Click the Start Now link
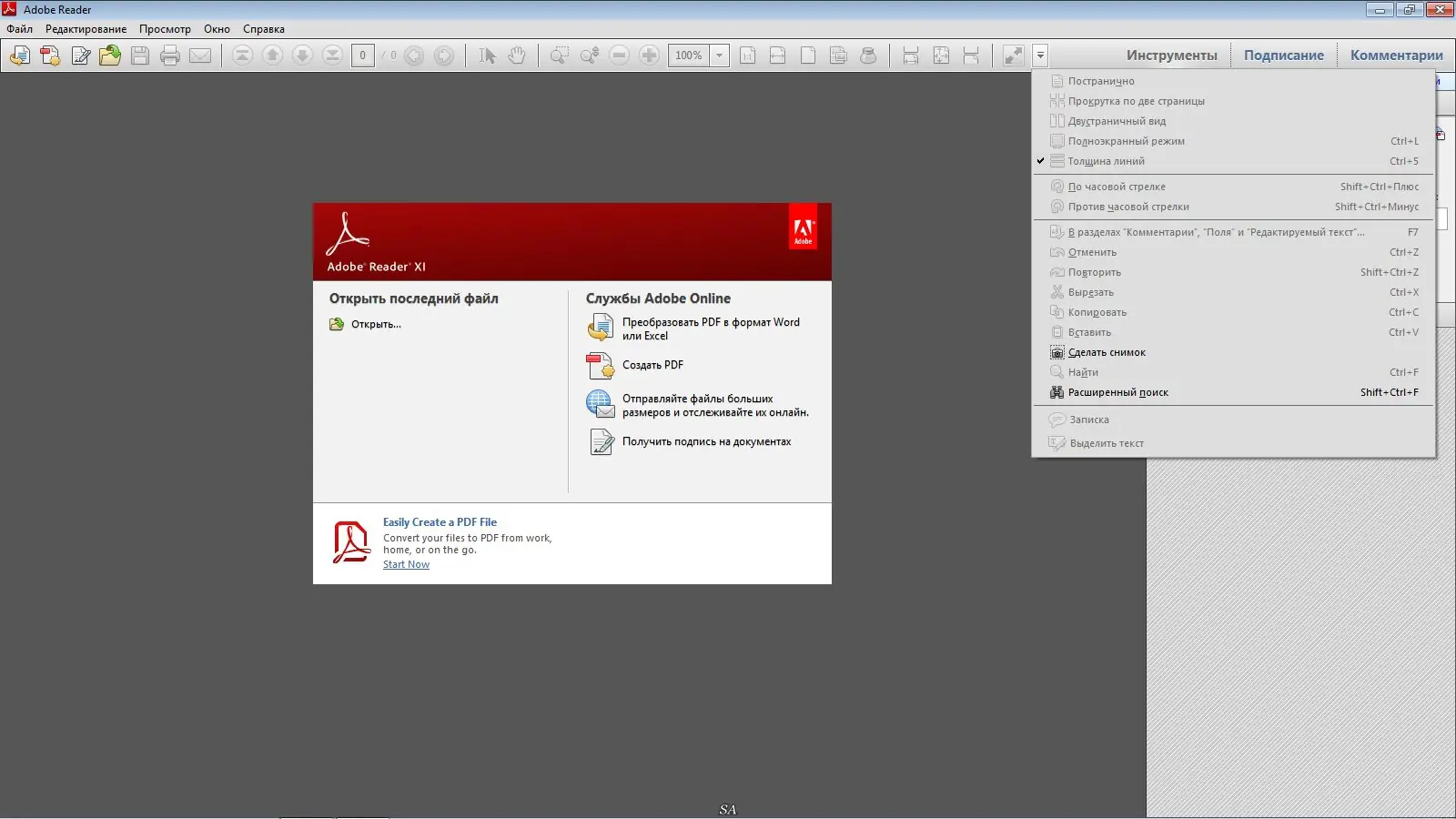Viewport: 1456px width, 819px height. 406,563
